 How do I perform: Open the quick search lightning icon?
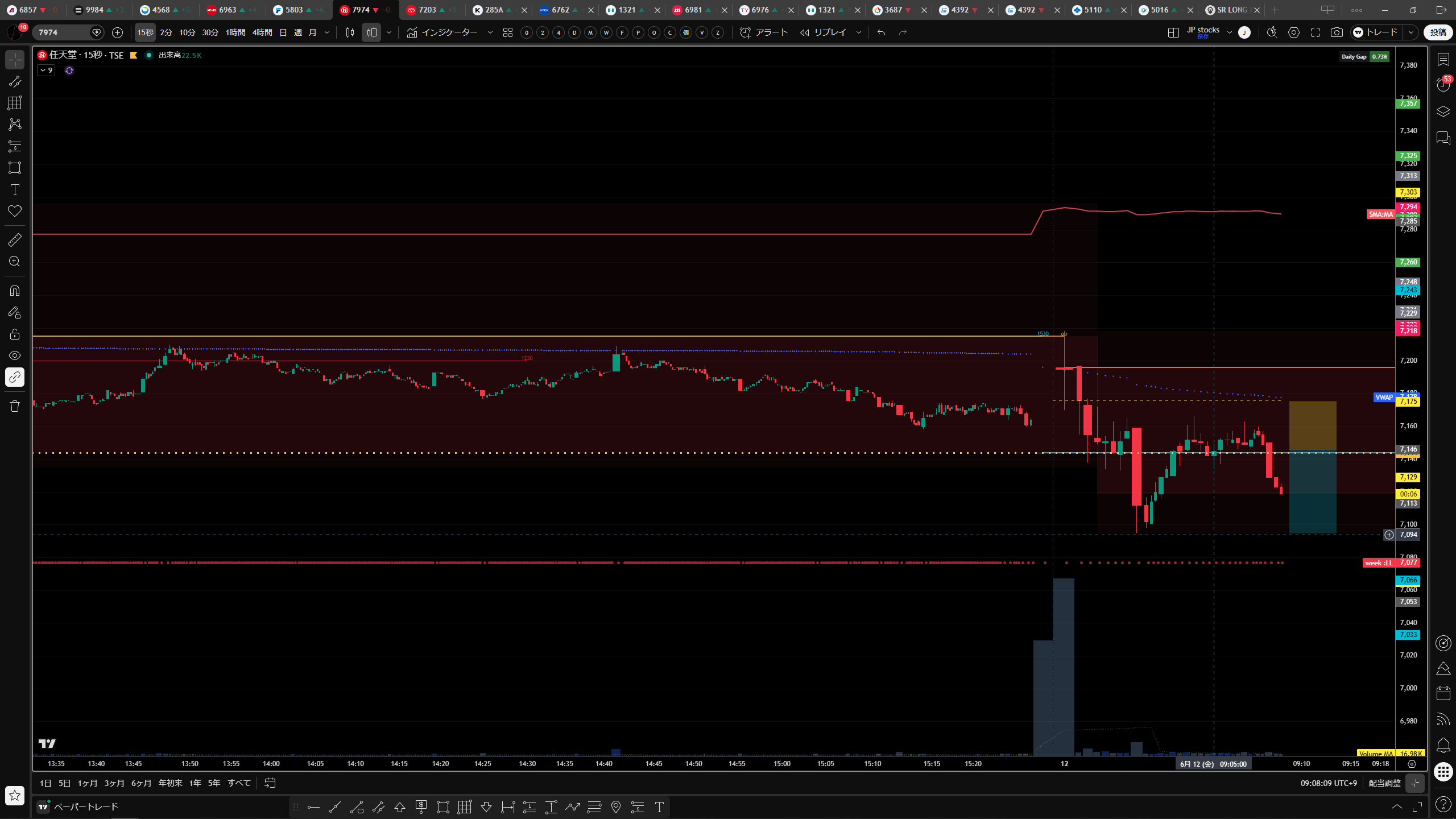1272,32
